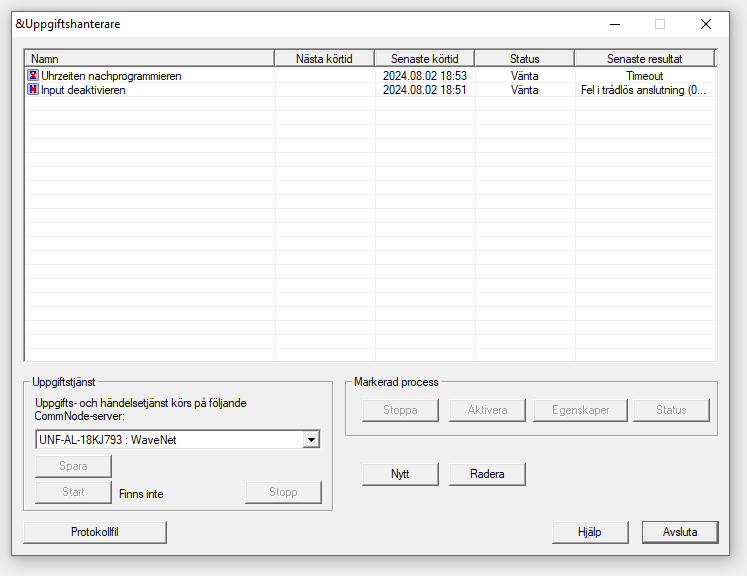
Task: Open the Protokollfil log file
Action: point(95,532)
